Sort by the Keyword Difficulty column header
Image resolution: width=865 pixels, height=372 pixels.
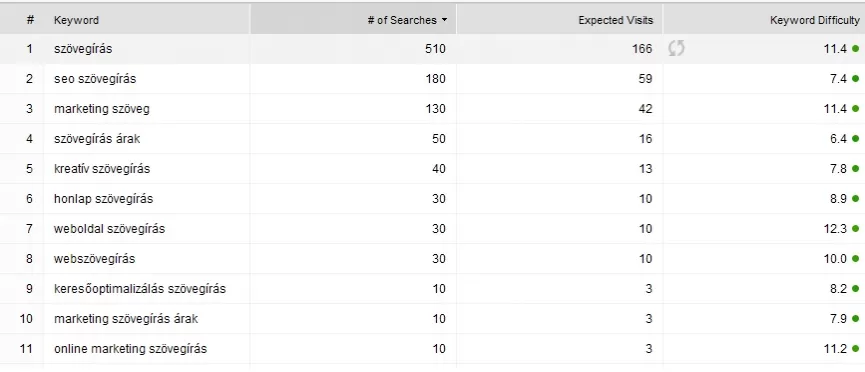click(815, 20)
